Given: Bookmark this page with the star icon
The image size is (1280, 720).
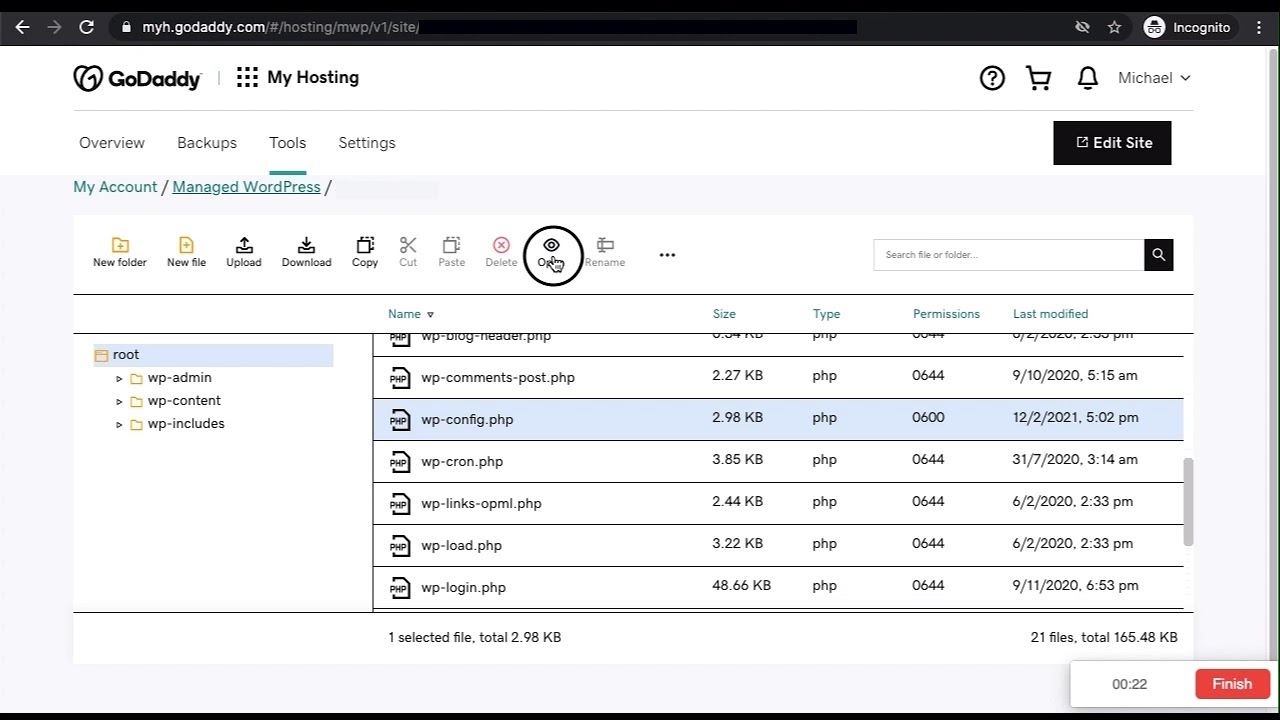Looking at the screenshot, I should (x=1114, y=27).
